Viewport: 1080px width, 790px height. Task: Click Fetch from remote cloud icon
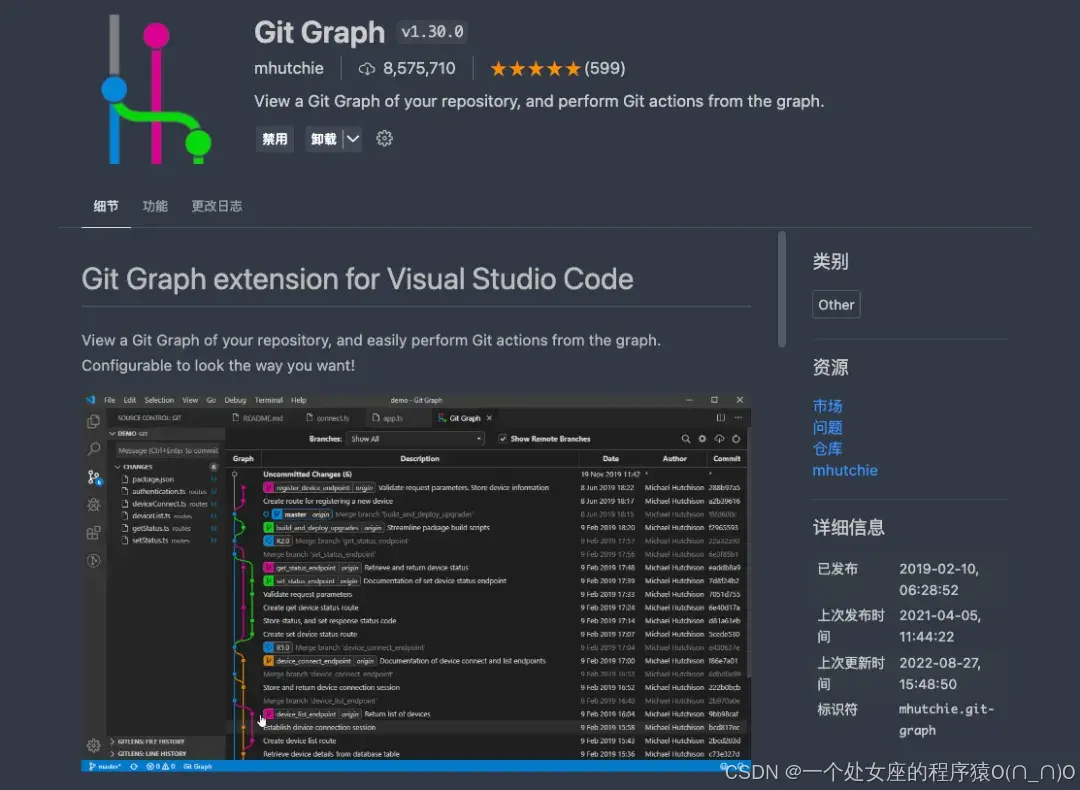[719, 439]
